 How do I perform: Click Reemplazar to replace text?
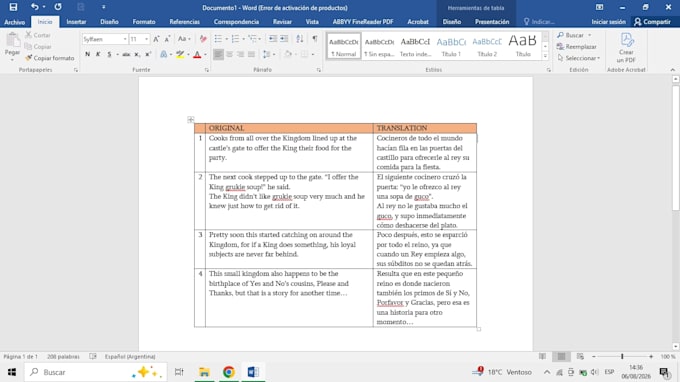[577, 47]
